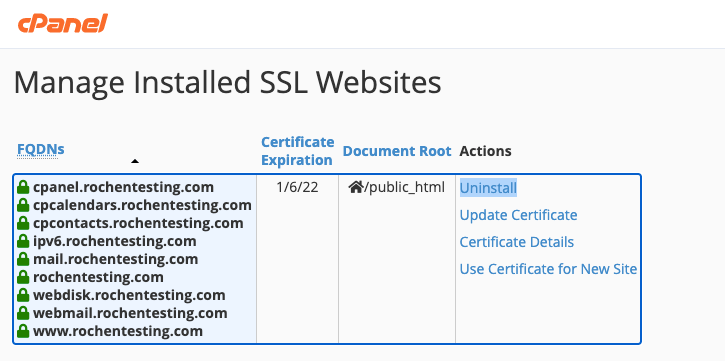Screen dimensions: 725x361
Task: Select cpcalendars.rochentesting.com domain text
Action: tap(142, 205)
